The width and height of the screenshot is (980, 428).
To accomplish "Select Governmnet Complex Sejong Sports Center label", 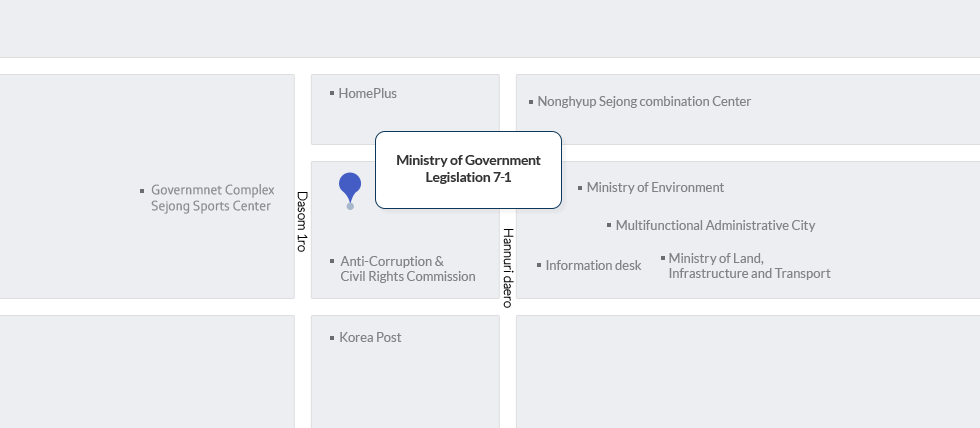I will click(x=212, y=198).
